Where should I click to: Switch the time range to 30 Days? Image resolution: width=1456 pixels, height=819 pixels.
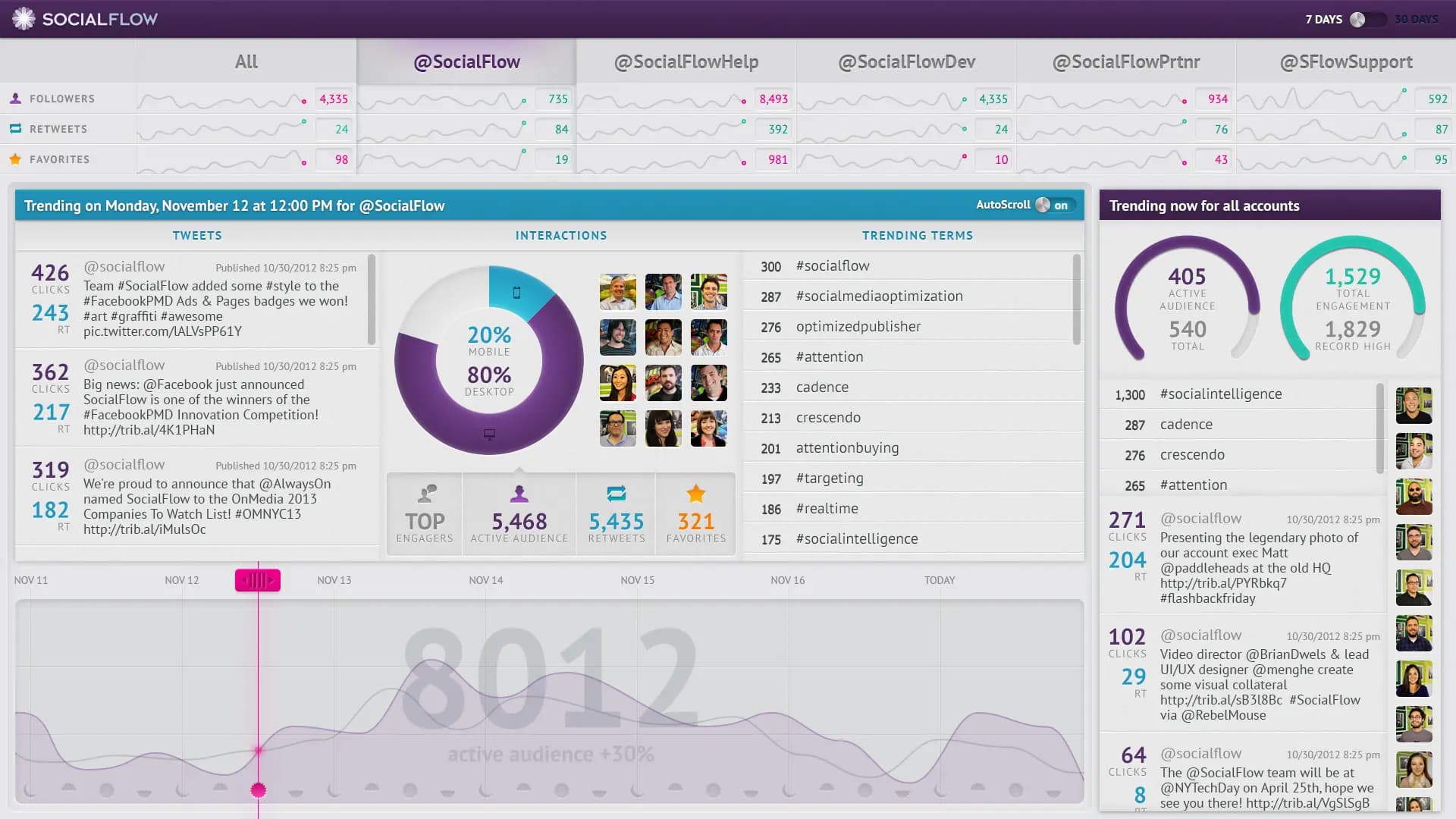(x=1416, y=19)
